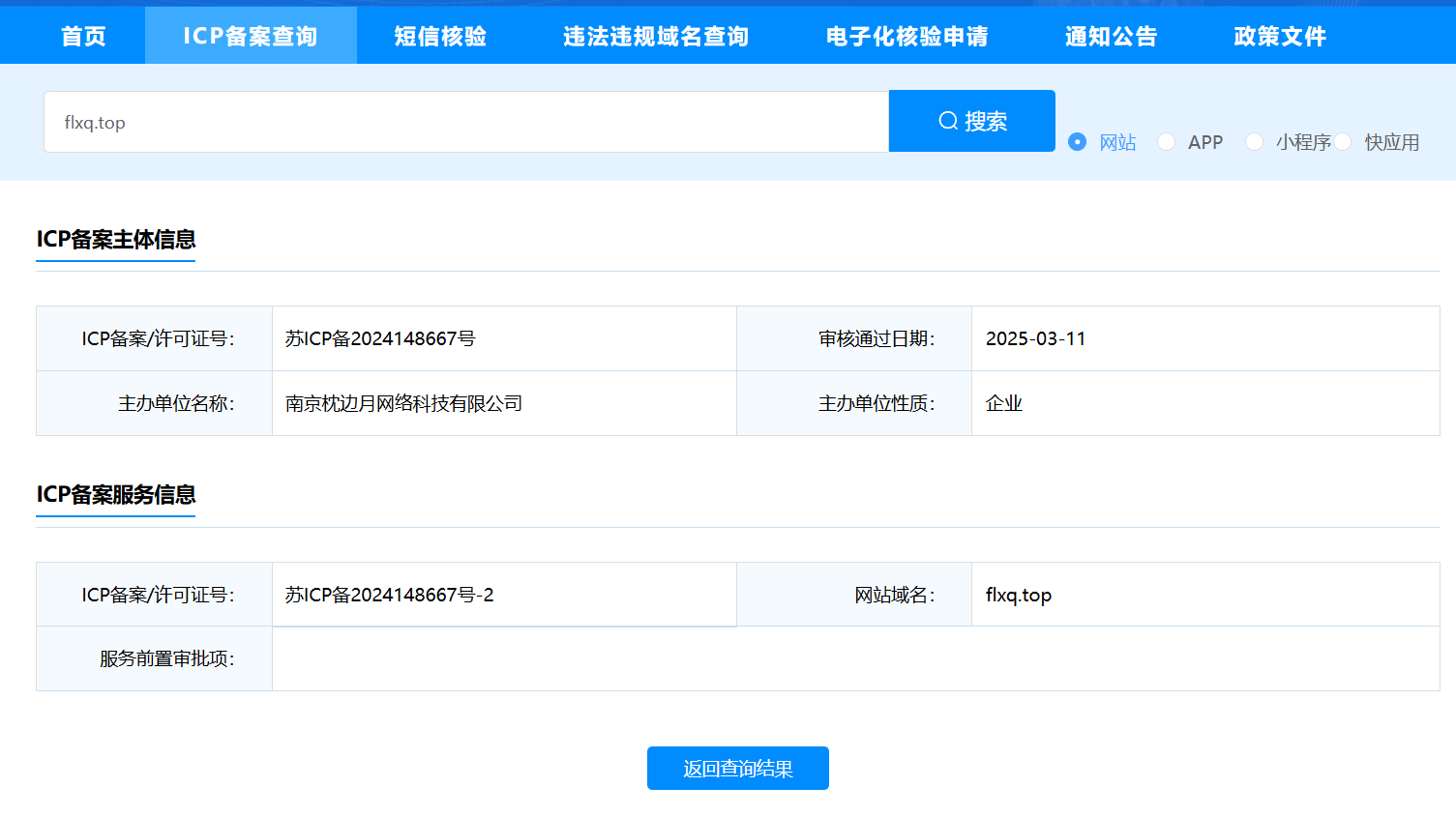Viewport: 1456px width, 817px height.
Task: Click the 返回查询结果 button
Action: [x=738, y=769]
